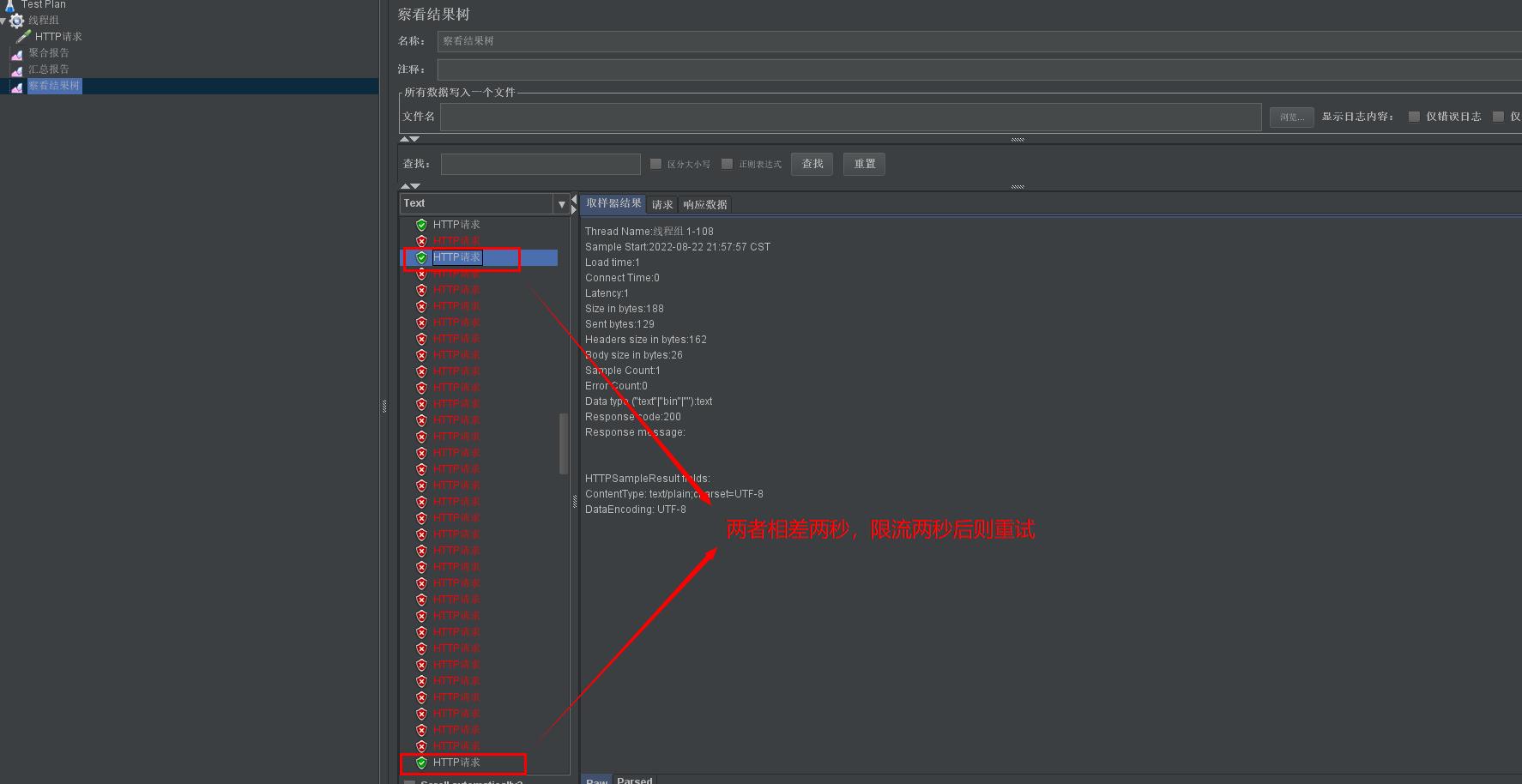Image resolution: width=1522 pixels, height=784 pixels.
Task: Click the 注释 comment input field
Action: point(979,69)
